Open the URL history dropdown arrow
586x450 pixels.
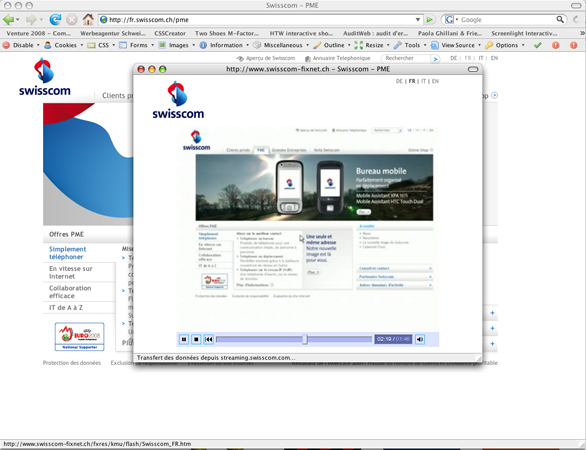click(x=417, y=19)
